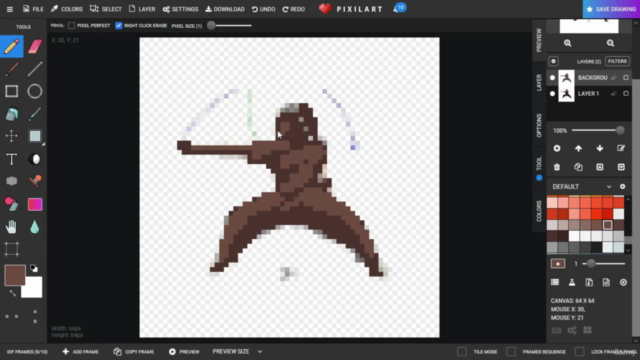Screen dimensions: 640x360
Task: Hide Layer 1 visibility dot
Action: point(552,93)
